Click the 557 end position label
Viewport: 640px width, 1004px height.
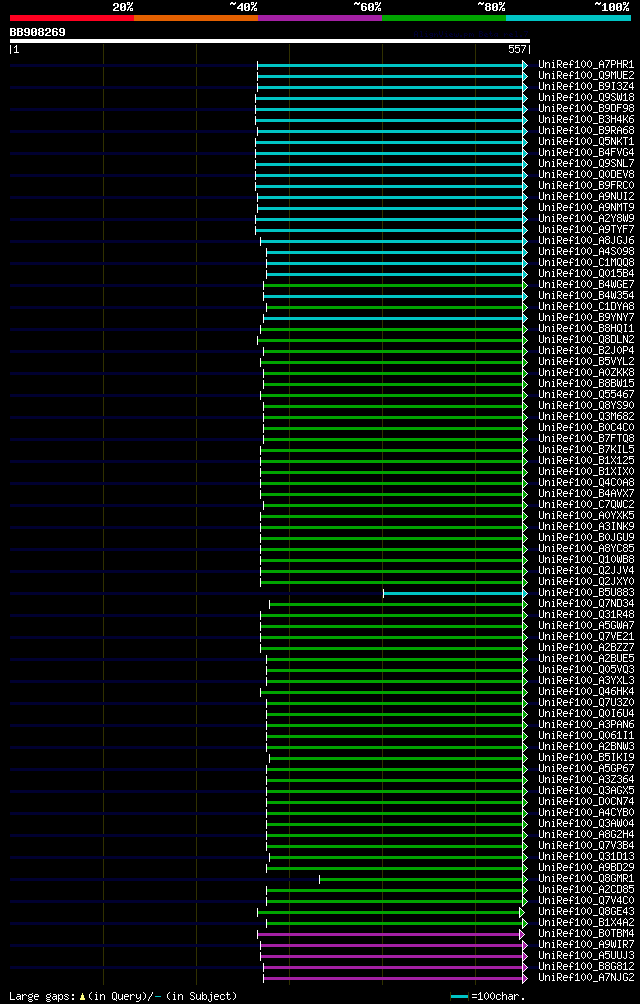point(519,49)
